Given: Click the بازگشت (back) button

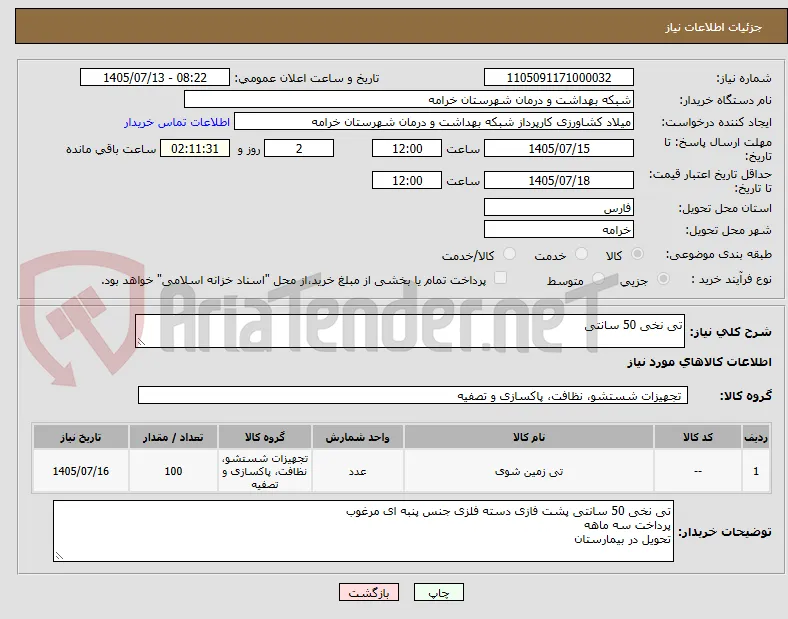Looking at the screenshot, I should point(369,592).
